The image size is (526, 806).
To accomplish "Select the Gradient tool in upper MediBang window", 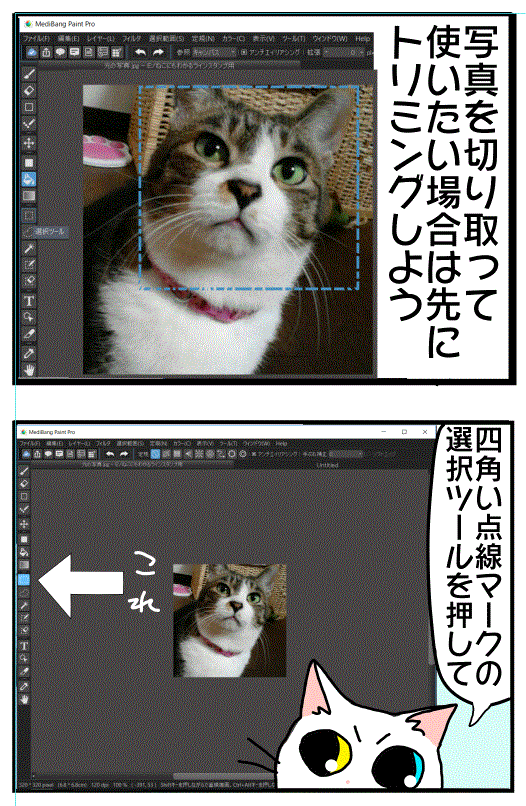I will 29,196.
